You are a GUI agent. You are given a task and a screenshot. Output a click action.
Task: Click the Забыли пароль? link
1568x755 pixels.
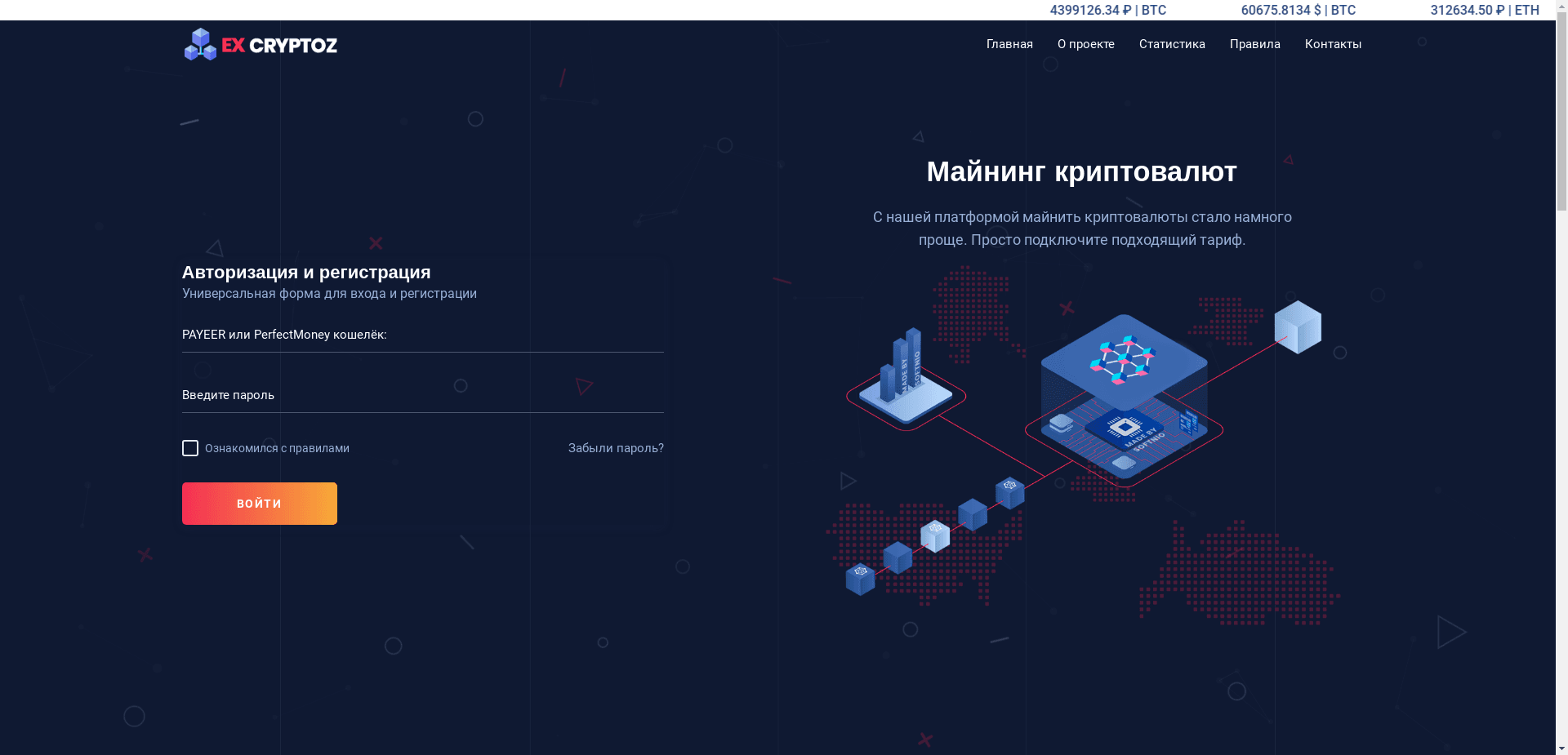[616, 448]
